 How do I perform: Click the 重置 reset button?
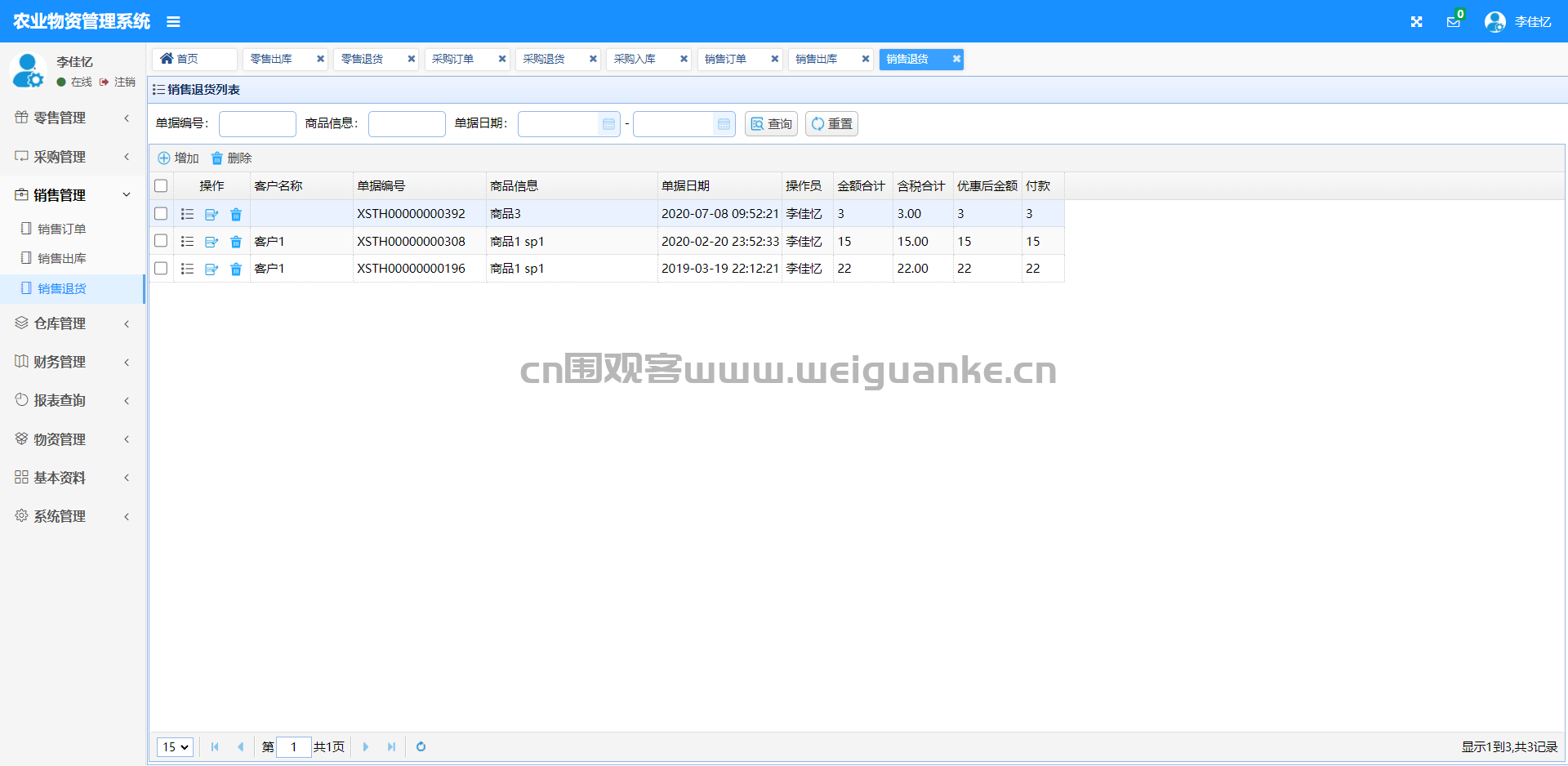pos(831,124)
